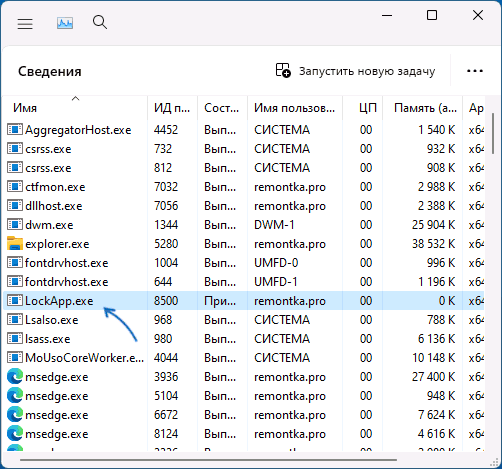Click the horizontal scrollbar thumb
502x469 pixels.
pyautogui.click(x=208, y=460)
